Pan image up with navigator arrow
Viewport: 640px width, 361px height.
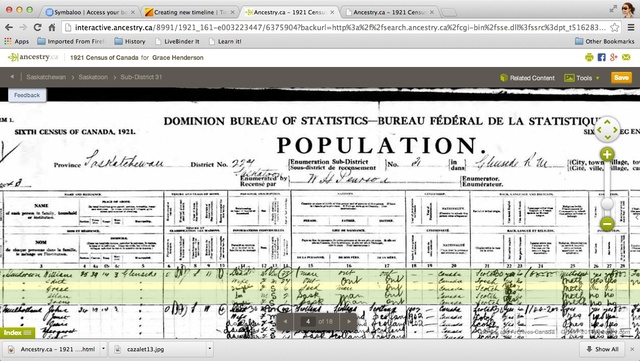607,122
